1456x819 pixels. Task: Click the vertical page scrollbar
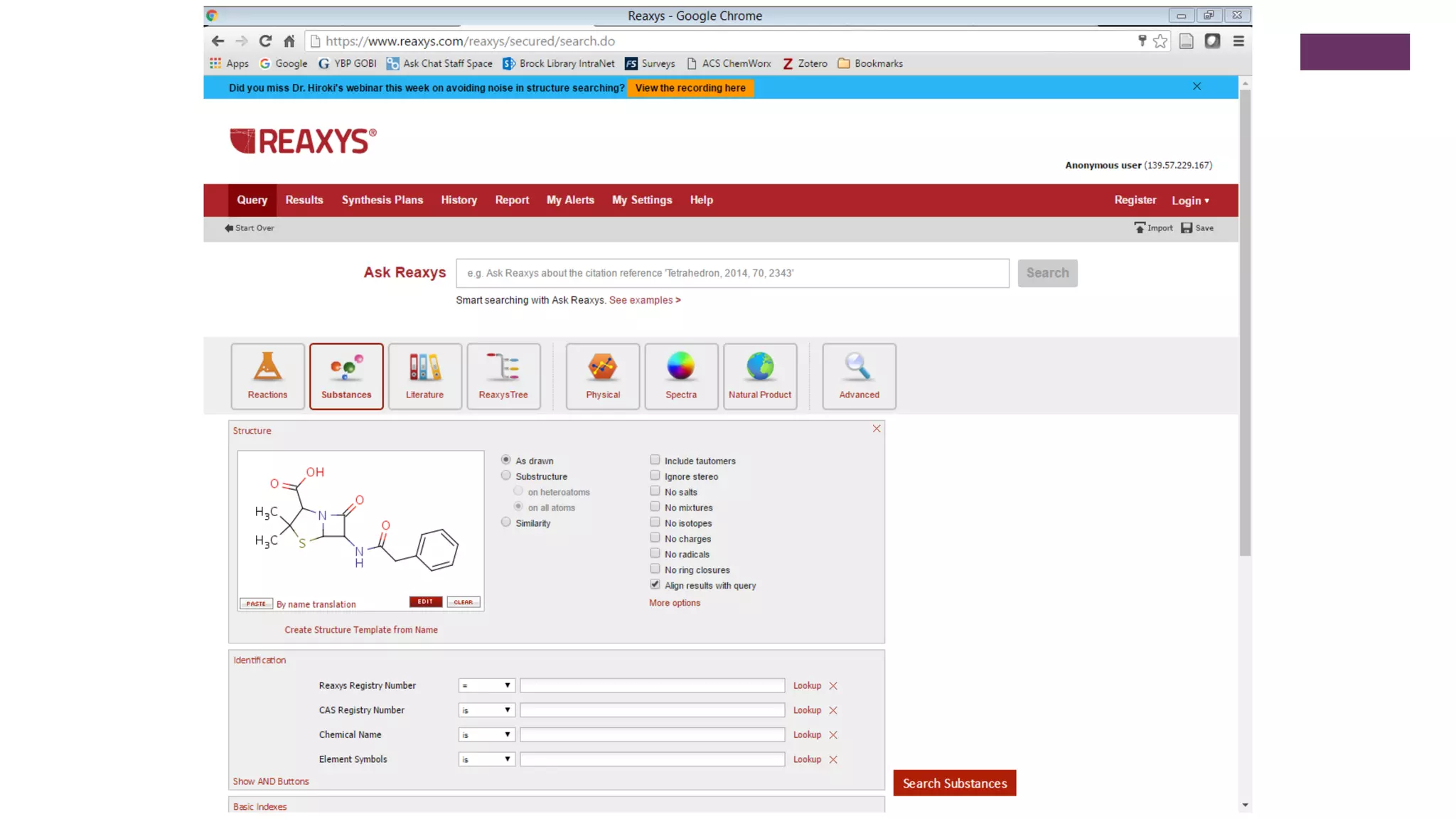1245,320
